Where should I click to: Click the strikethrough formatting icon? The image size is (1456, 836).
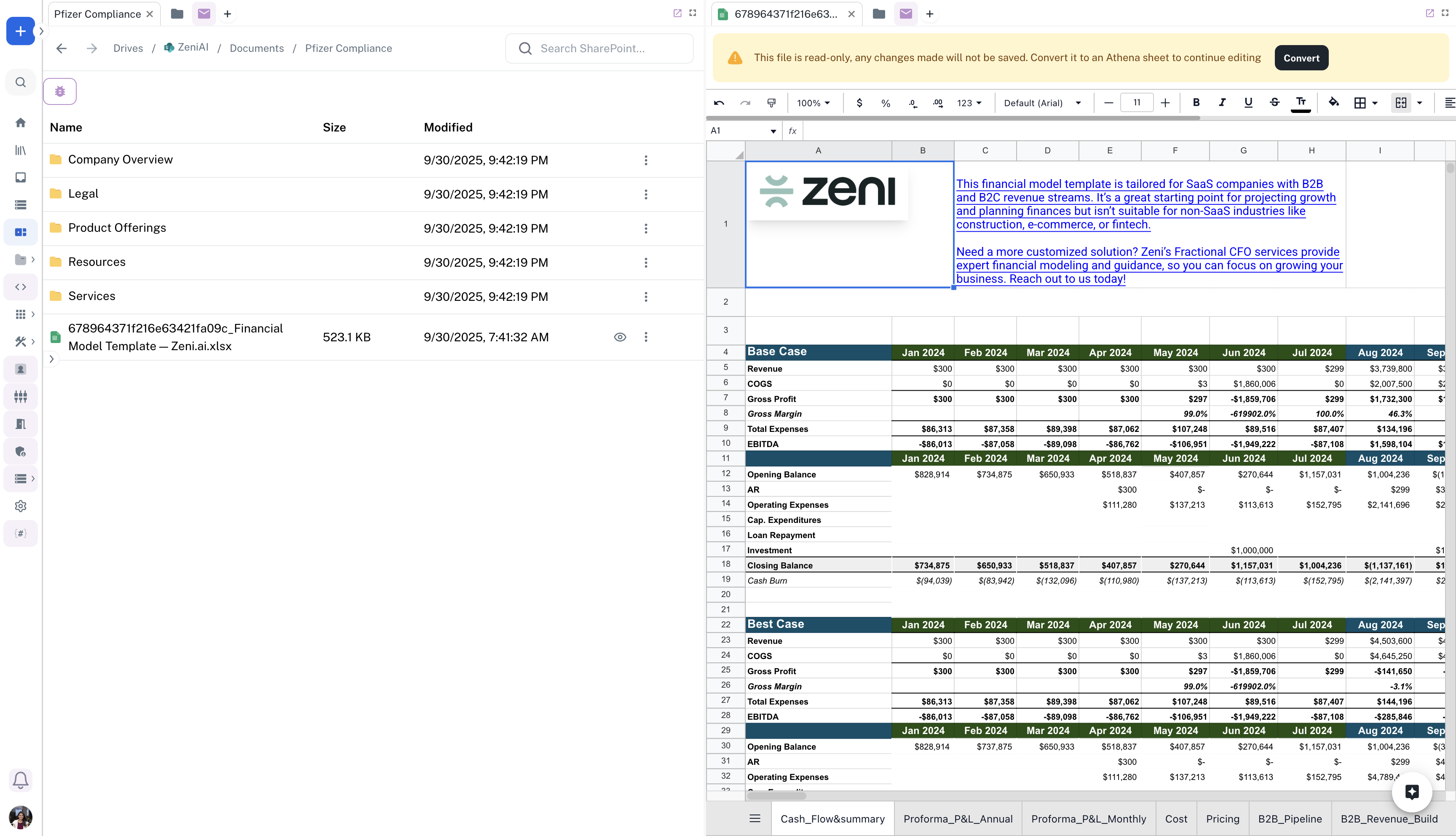point(1275,103)
